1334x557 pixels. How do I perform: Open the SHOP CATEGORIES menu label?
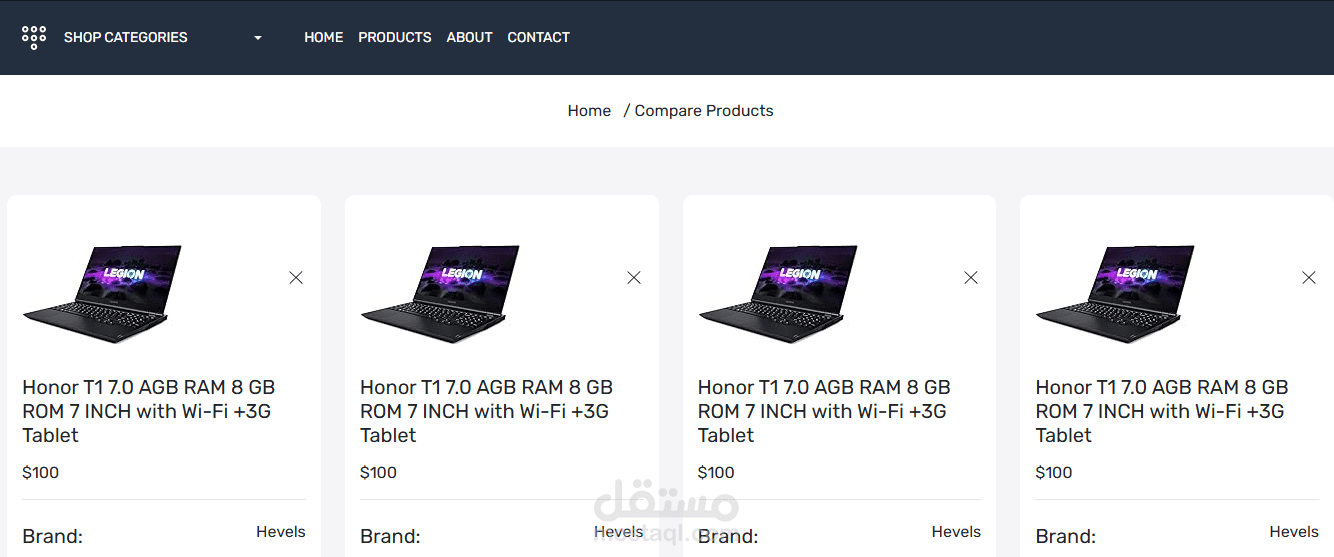(x=126, y=37)
